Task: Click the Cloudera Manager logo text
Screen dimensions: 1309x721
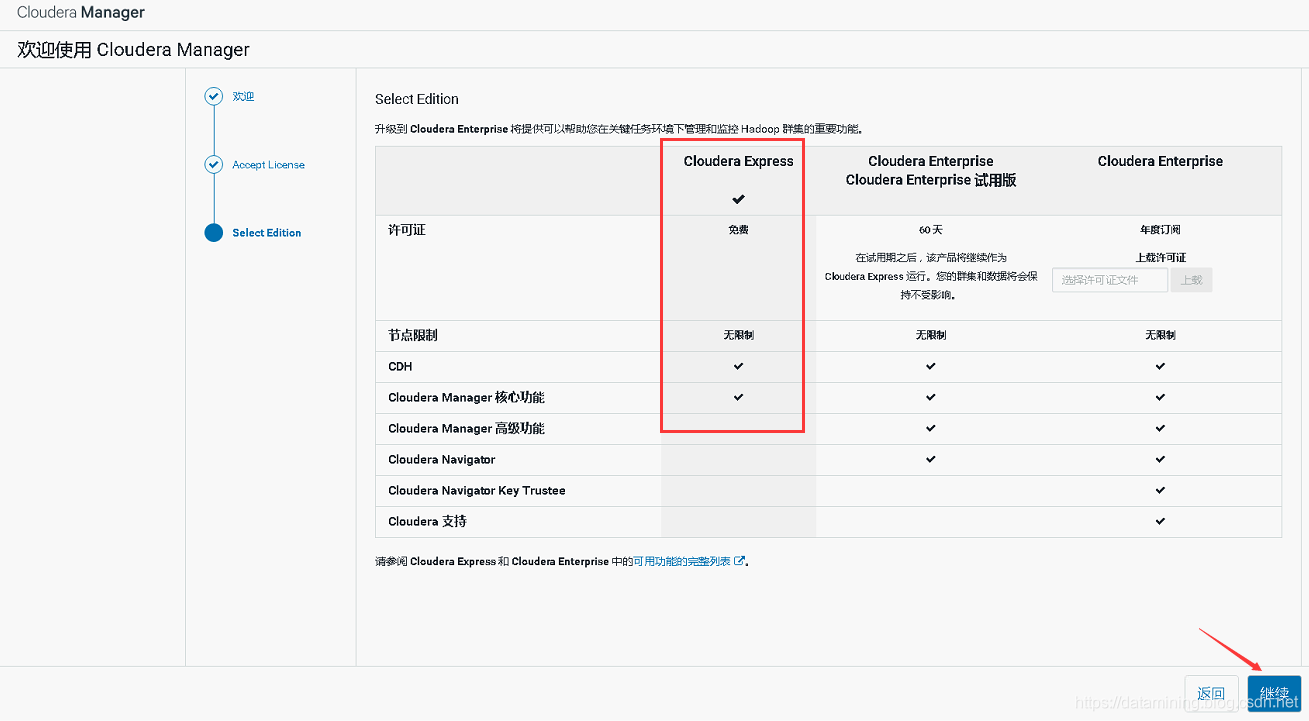Action: 81,13
